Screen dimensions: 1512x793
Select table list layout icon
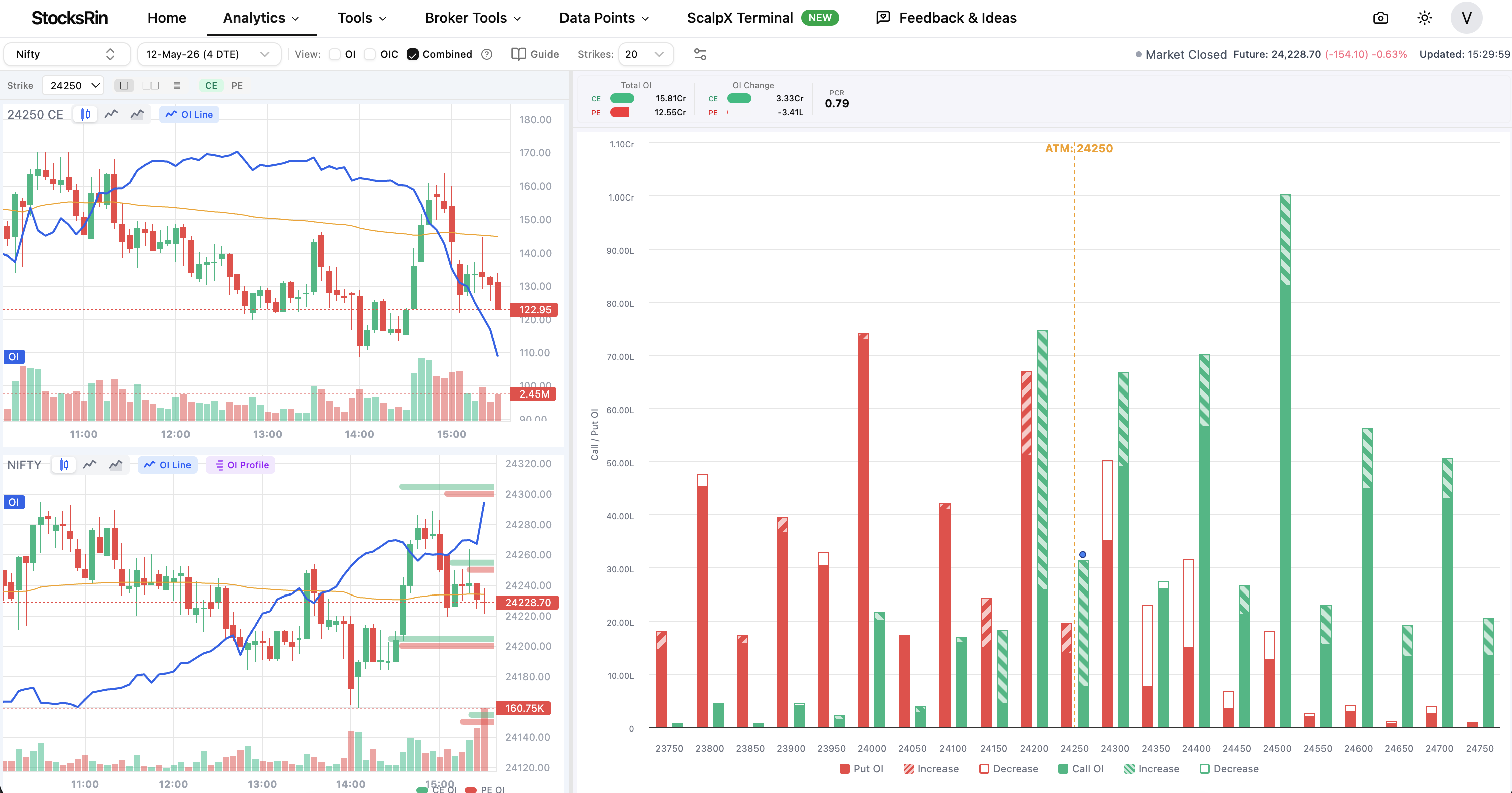coord(177,86)
